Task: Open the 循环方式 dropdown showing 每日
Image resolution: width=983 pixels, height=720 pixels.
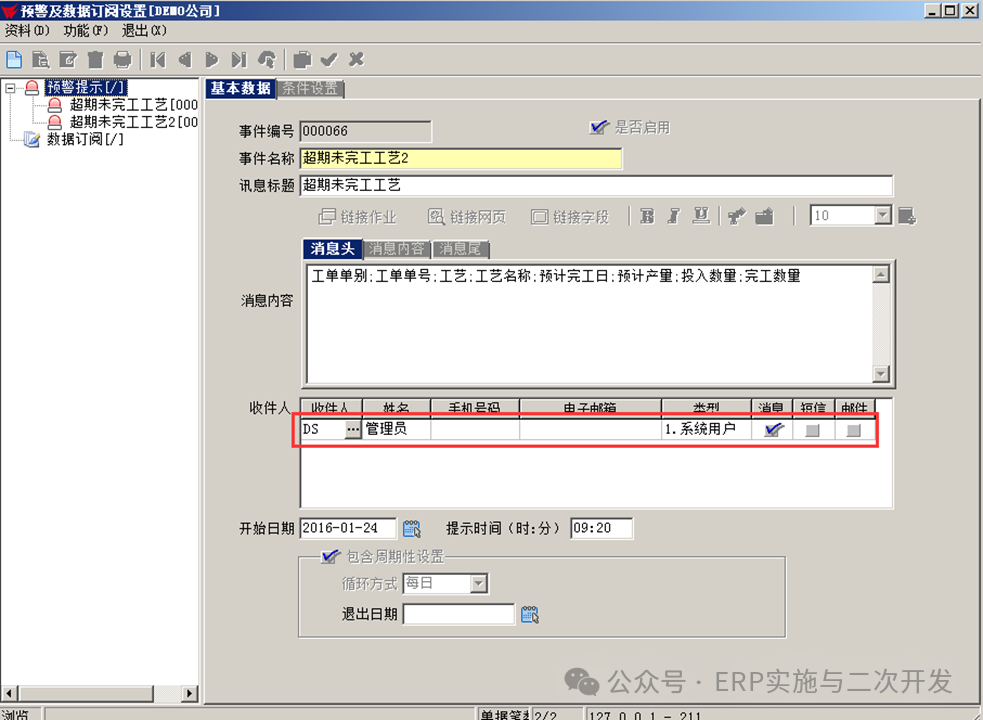Action: pyautogui.click(x=478, y=583)
